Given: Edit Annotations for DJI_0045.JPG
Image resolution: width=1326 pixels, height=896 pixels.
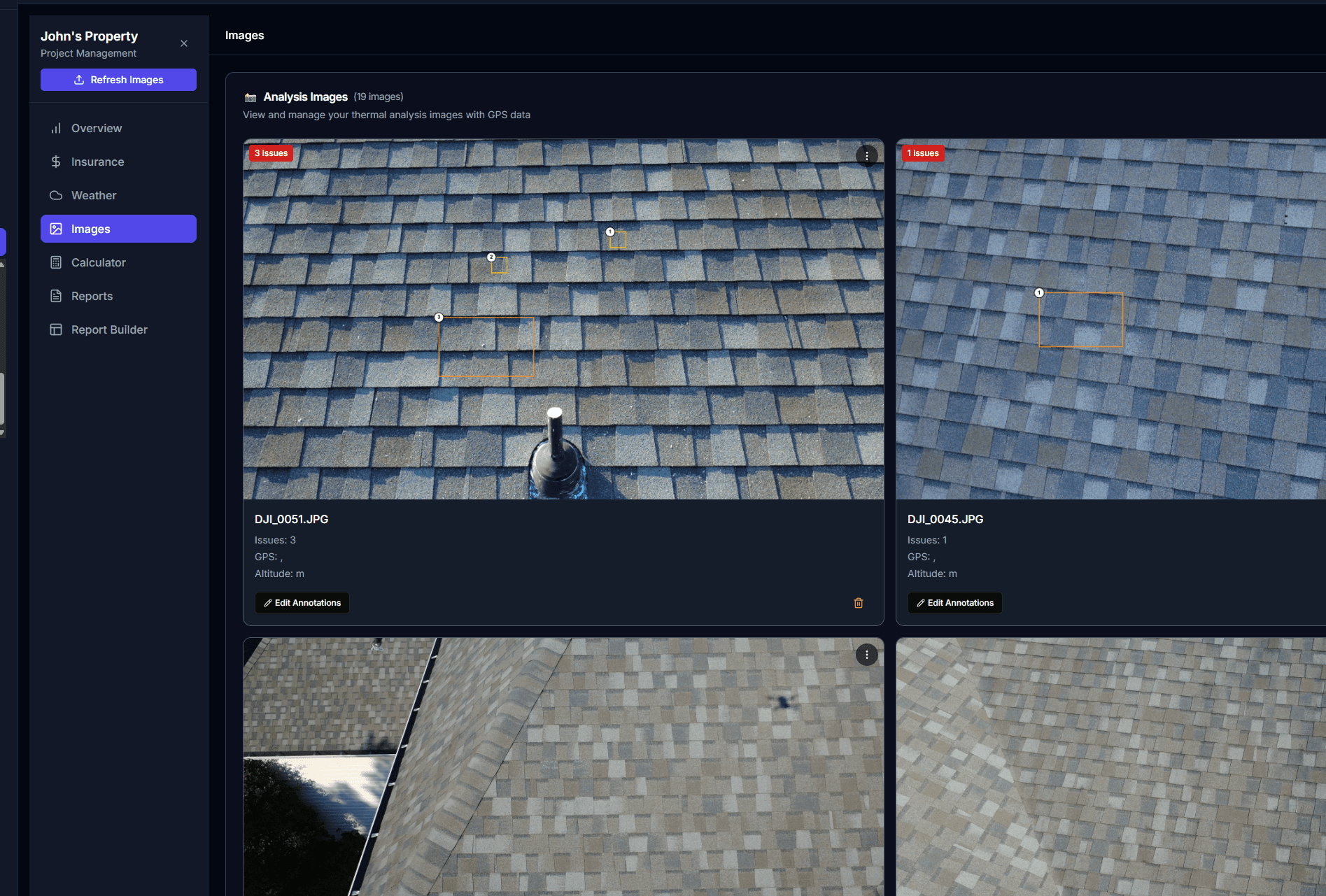Looking at the screenshot, I should (955, 603).
